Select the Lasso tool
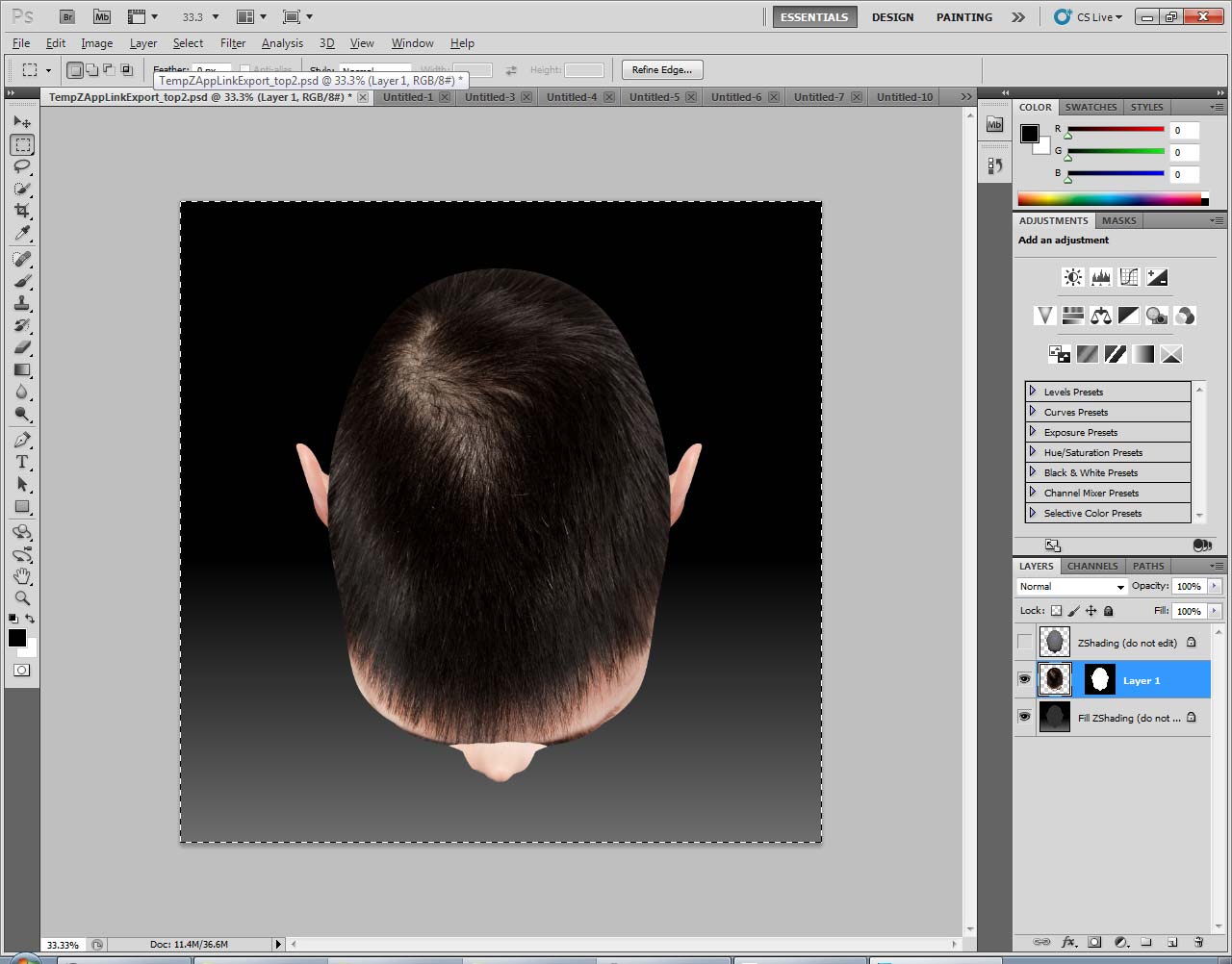 [x=22, y=166]
